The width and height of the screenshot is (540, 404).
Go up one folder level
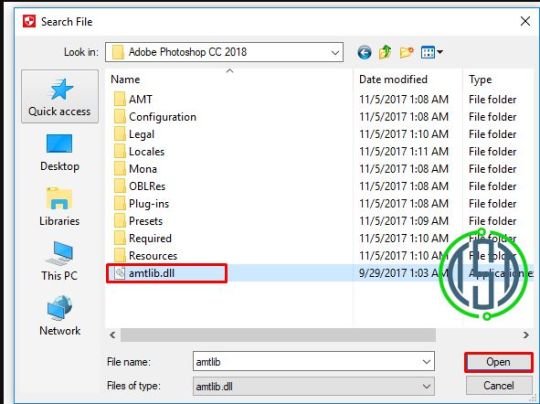(385, 52)
